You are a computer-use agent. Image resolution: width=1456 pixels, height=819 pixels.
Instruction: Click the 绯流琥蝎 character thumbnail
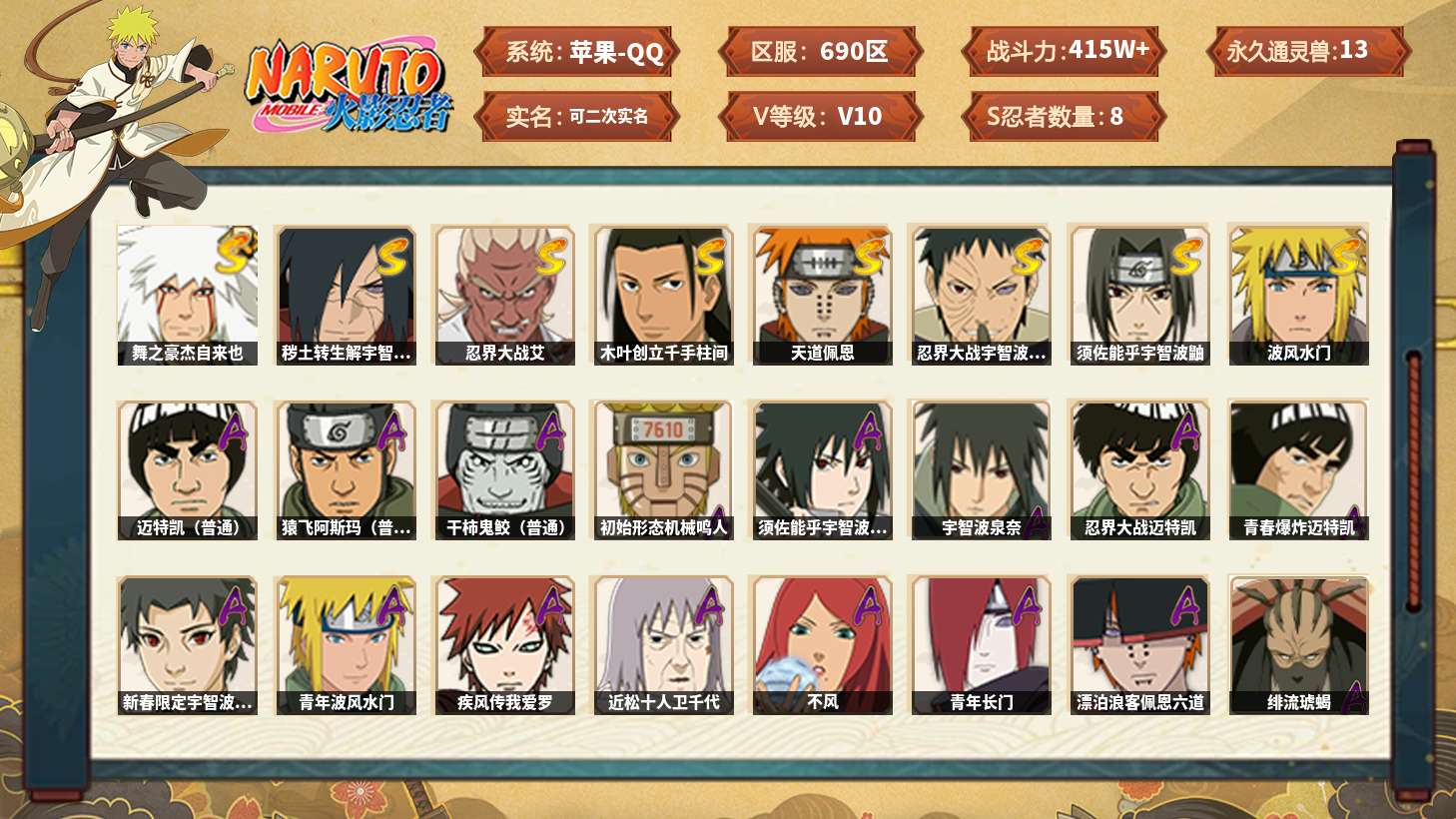[1298, 645]
